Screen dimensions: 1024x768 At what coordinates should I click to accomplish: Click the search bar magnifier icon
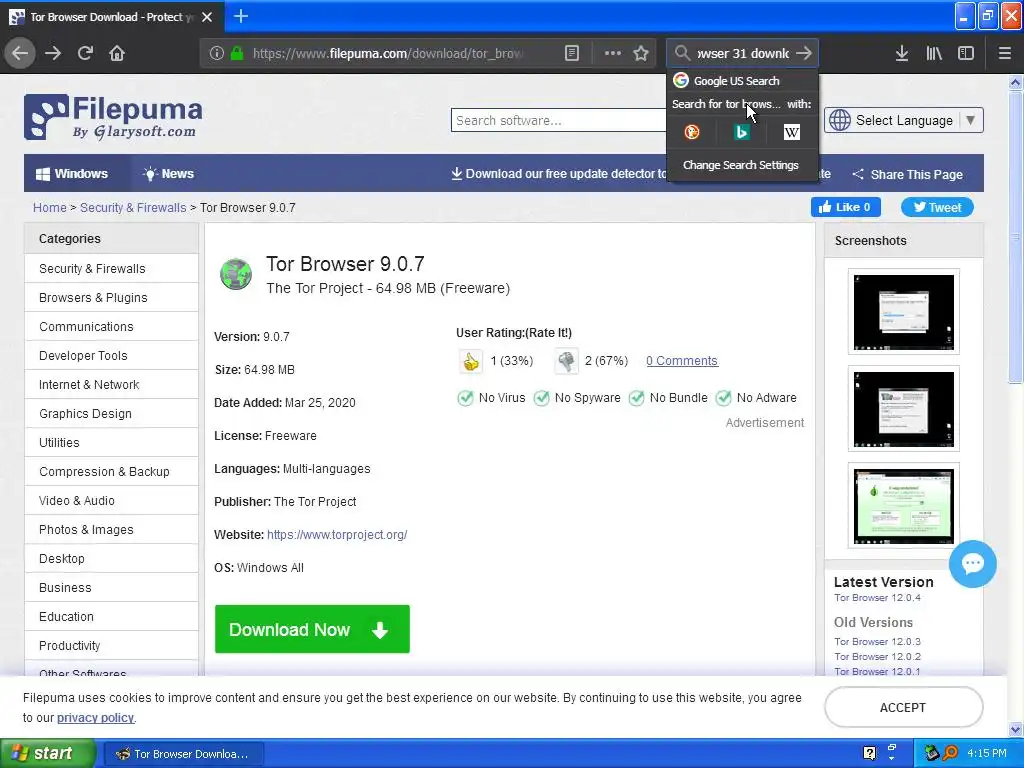tap(682, 53)
